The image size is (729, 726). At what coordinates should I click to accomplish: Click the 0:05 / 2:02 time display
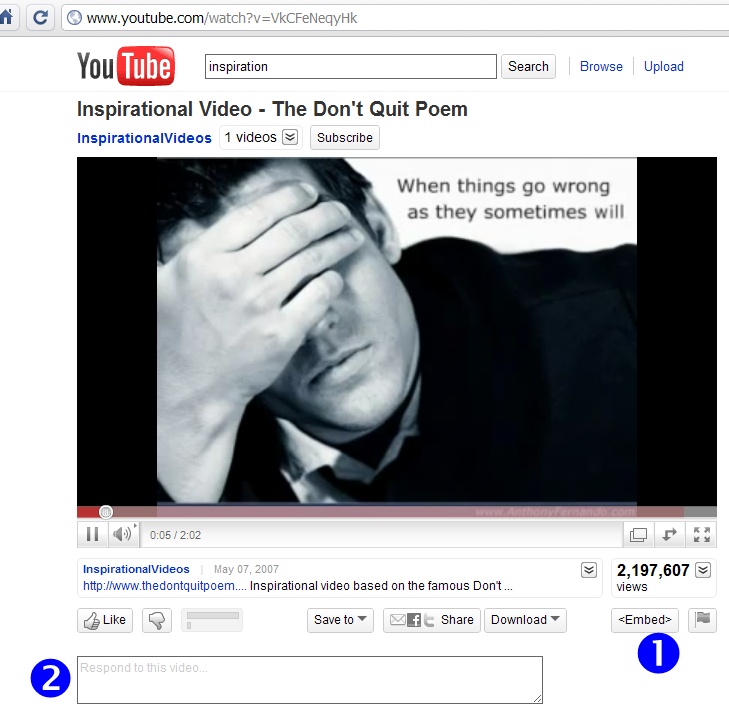pyautogui.click(x=175, y=535)
